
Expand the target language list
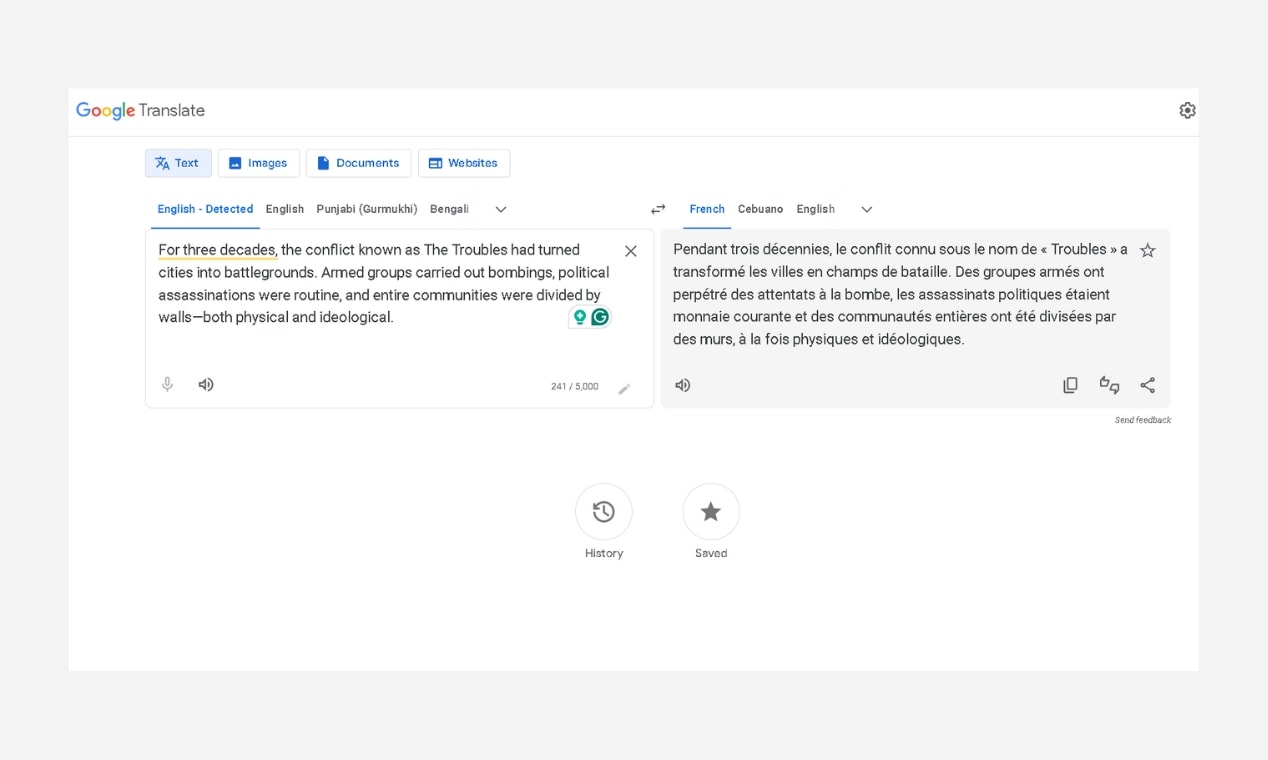click(867, 209)
